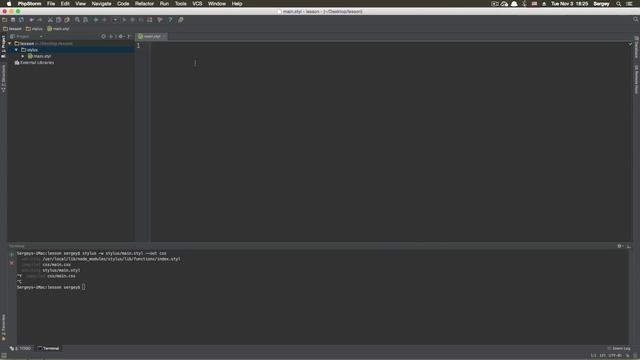The height and width of the screenshot is (360, 640).
Task: Open the TODO tool window tab
Action: tap(20, 348)
